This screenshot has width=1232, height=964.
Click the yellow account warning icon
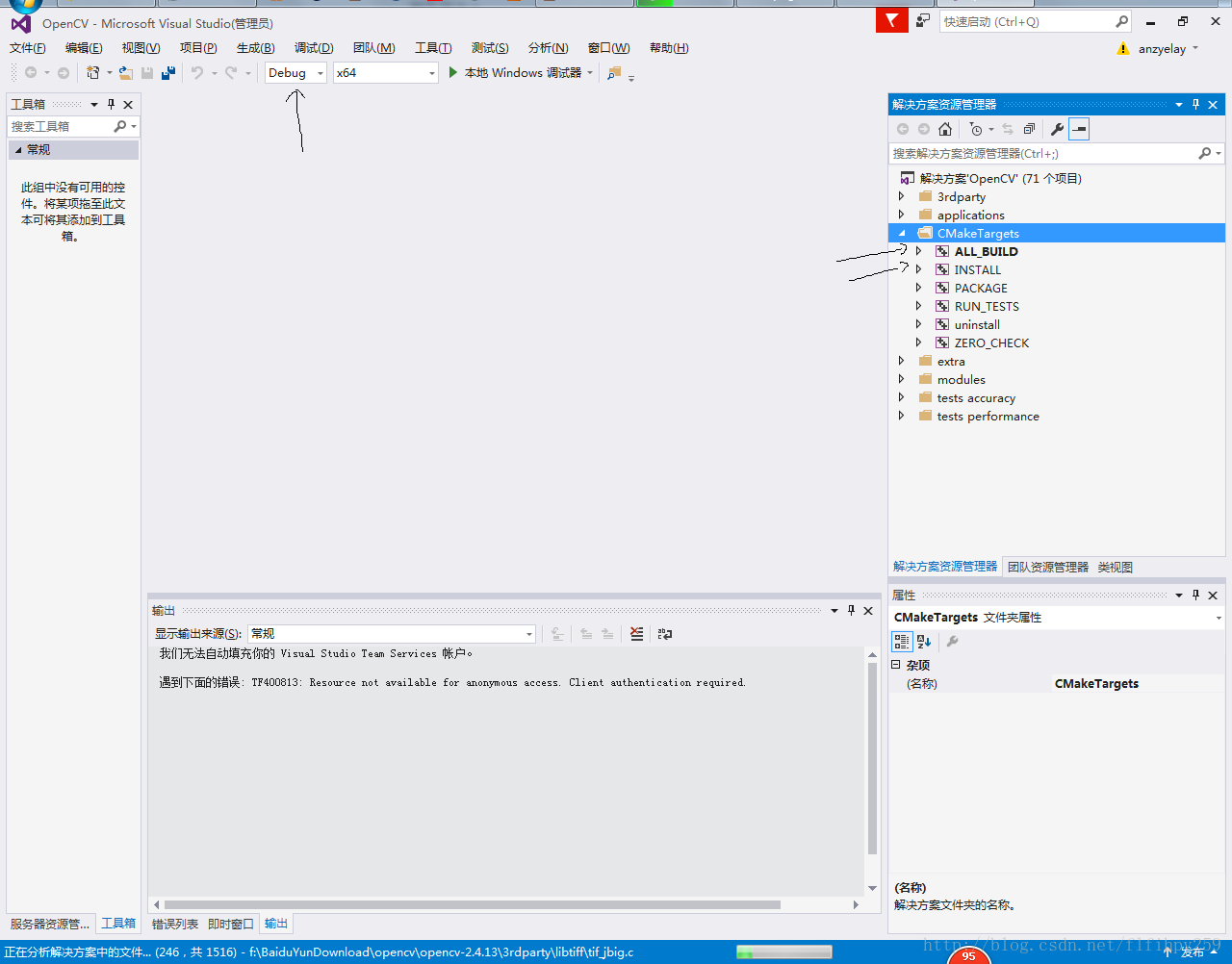[1122, 48]
